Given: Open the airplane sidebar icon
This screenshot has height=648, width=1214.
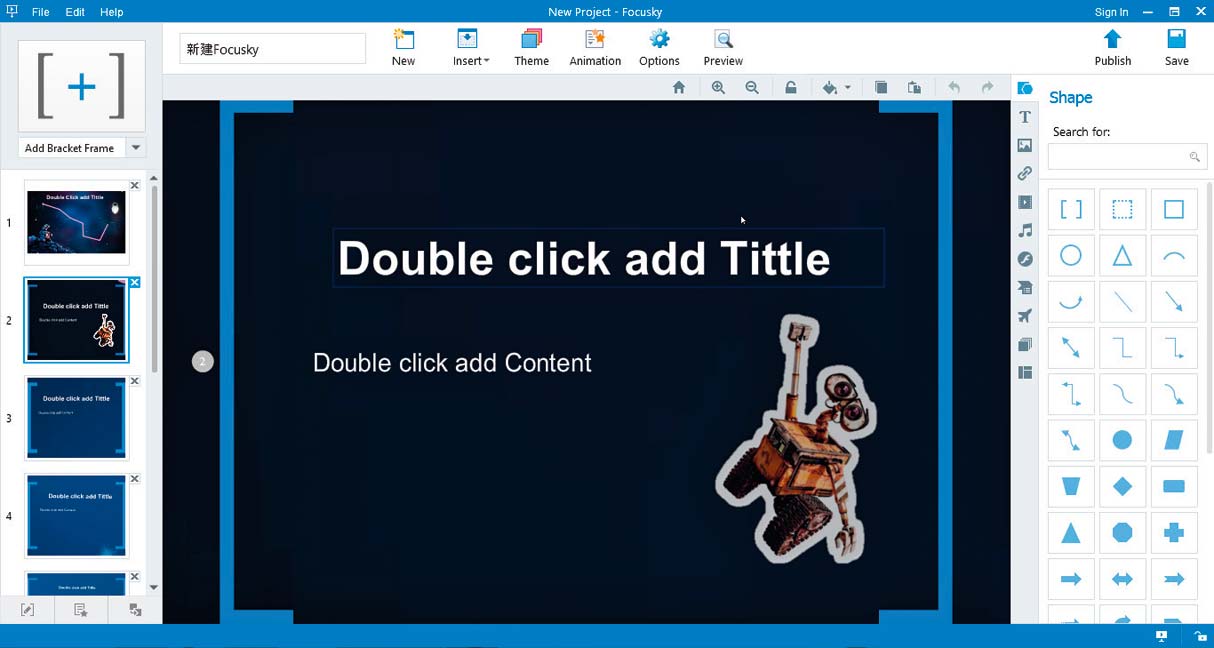Looking at the screenshot, I should (1025, 316).
